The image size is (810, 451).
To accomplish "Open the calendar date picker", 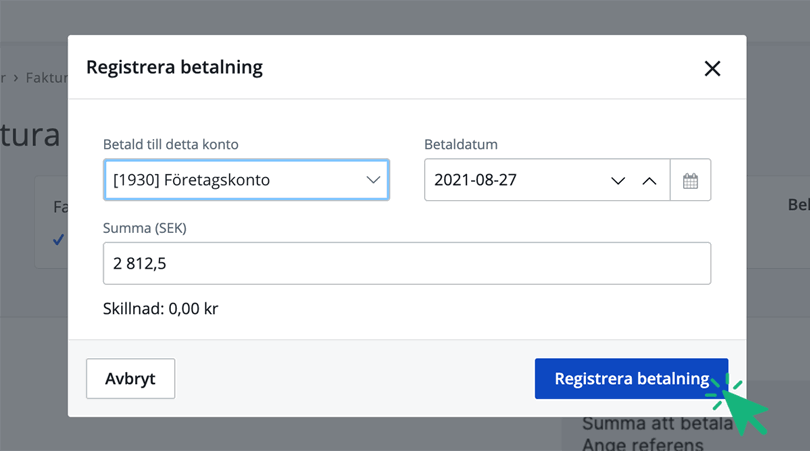I will 690,181.
